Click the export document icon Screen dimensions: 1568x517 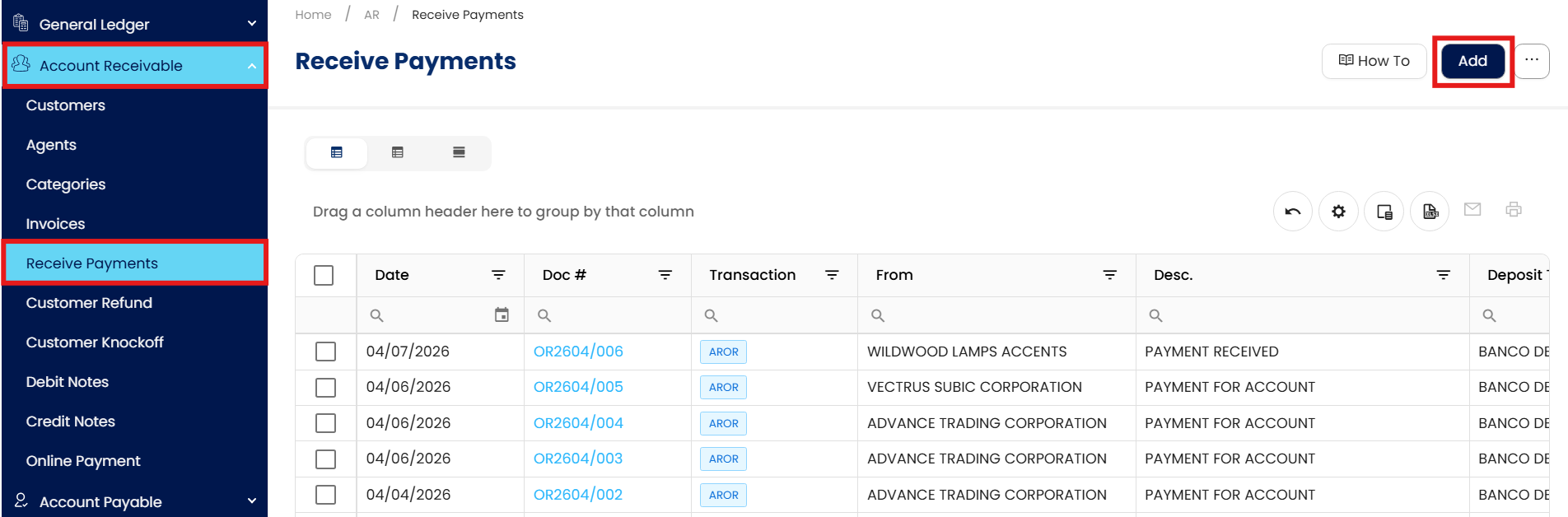click(x=1430, y=212)
